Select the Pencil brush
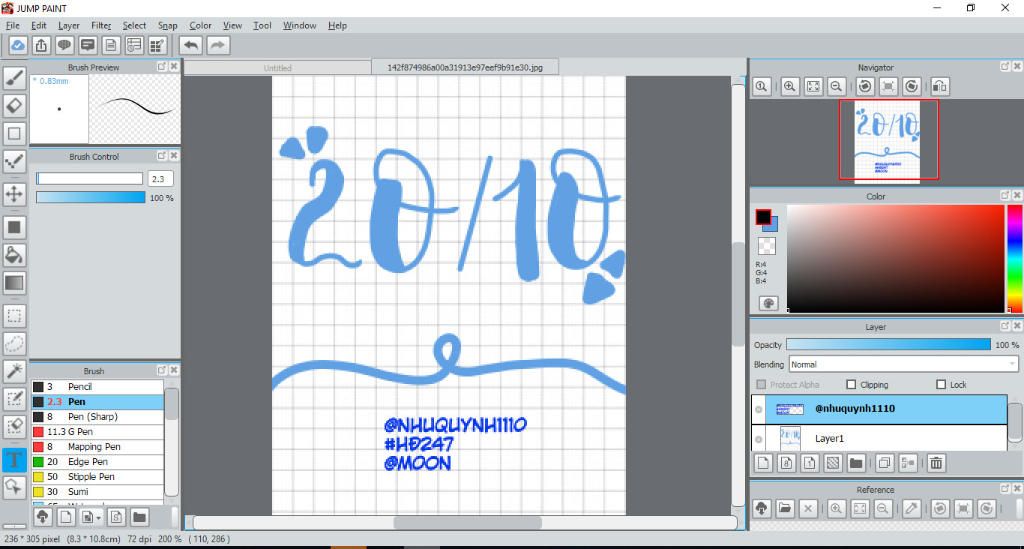This screenshot has height=549, width=1024. pyautogui.click(x=97, y=386)
